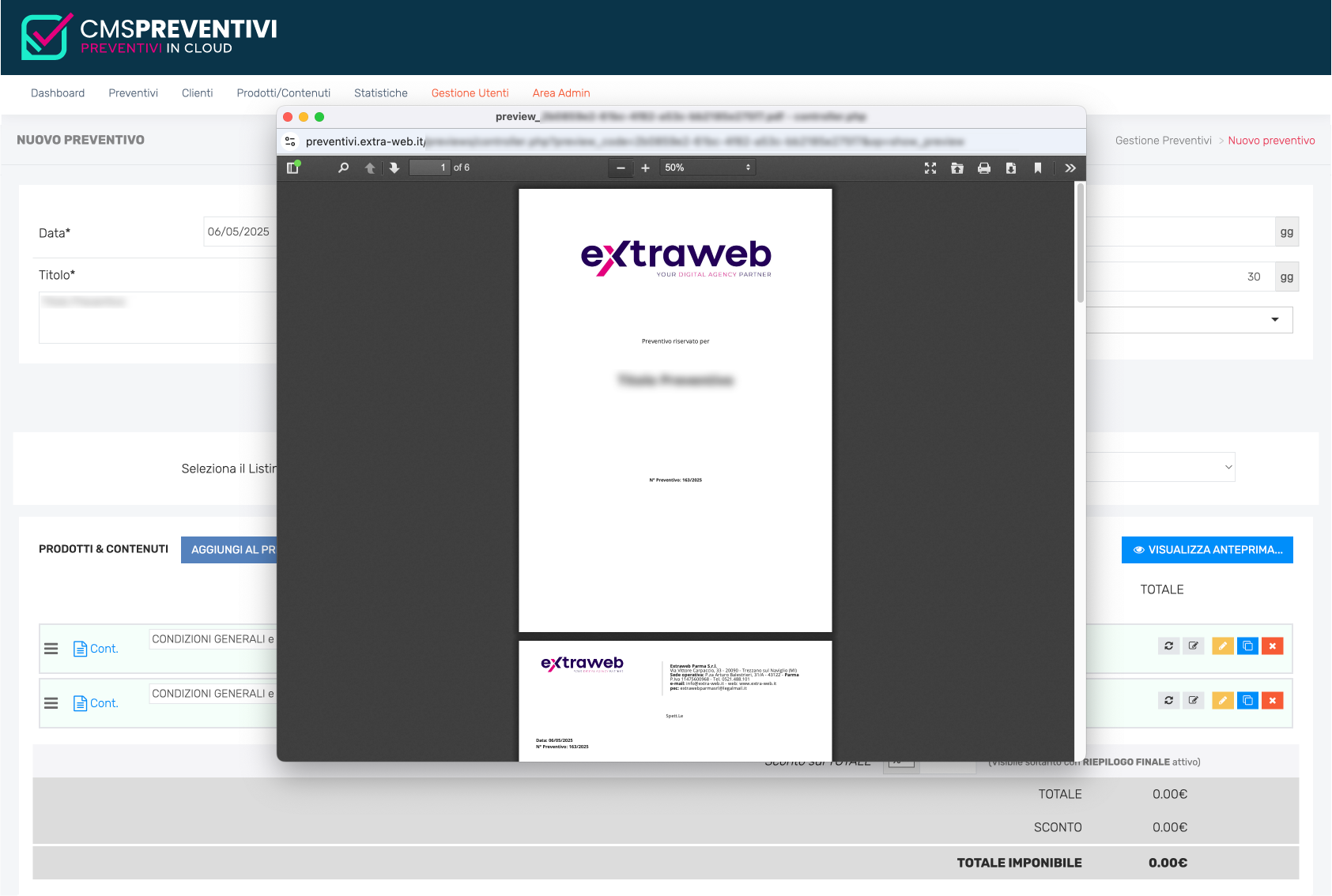Toggle the PDF viewer sidebar
The image size is (1332, 896).
click(x=292, y=168)
